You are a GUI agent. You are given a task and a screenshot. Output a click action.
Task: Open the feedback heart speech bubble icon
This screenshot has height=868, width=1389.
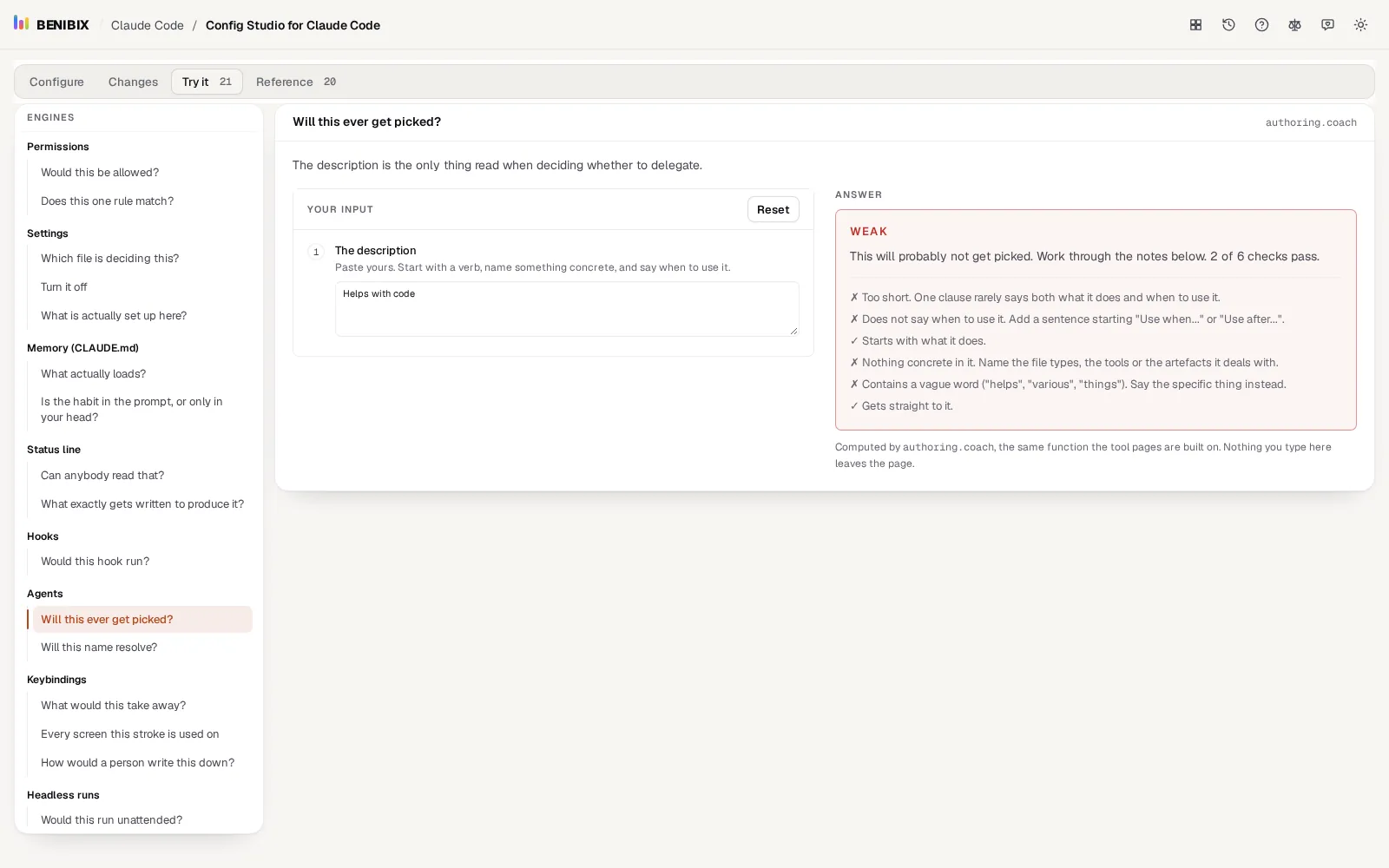pyautogui.click(x=1327, y=25)
